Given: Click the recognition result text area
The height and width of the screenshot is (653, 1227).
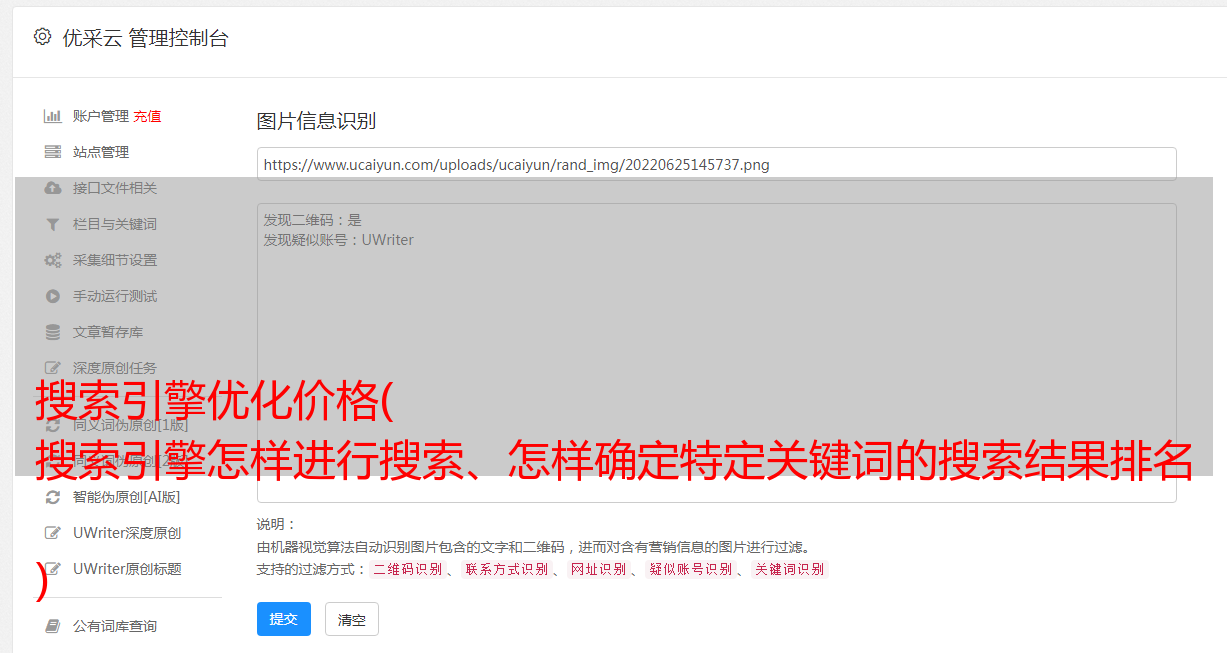Looking at the screenshot, I should click(716, 353).
